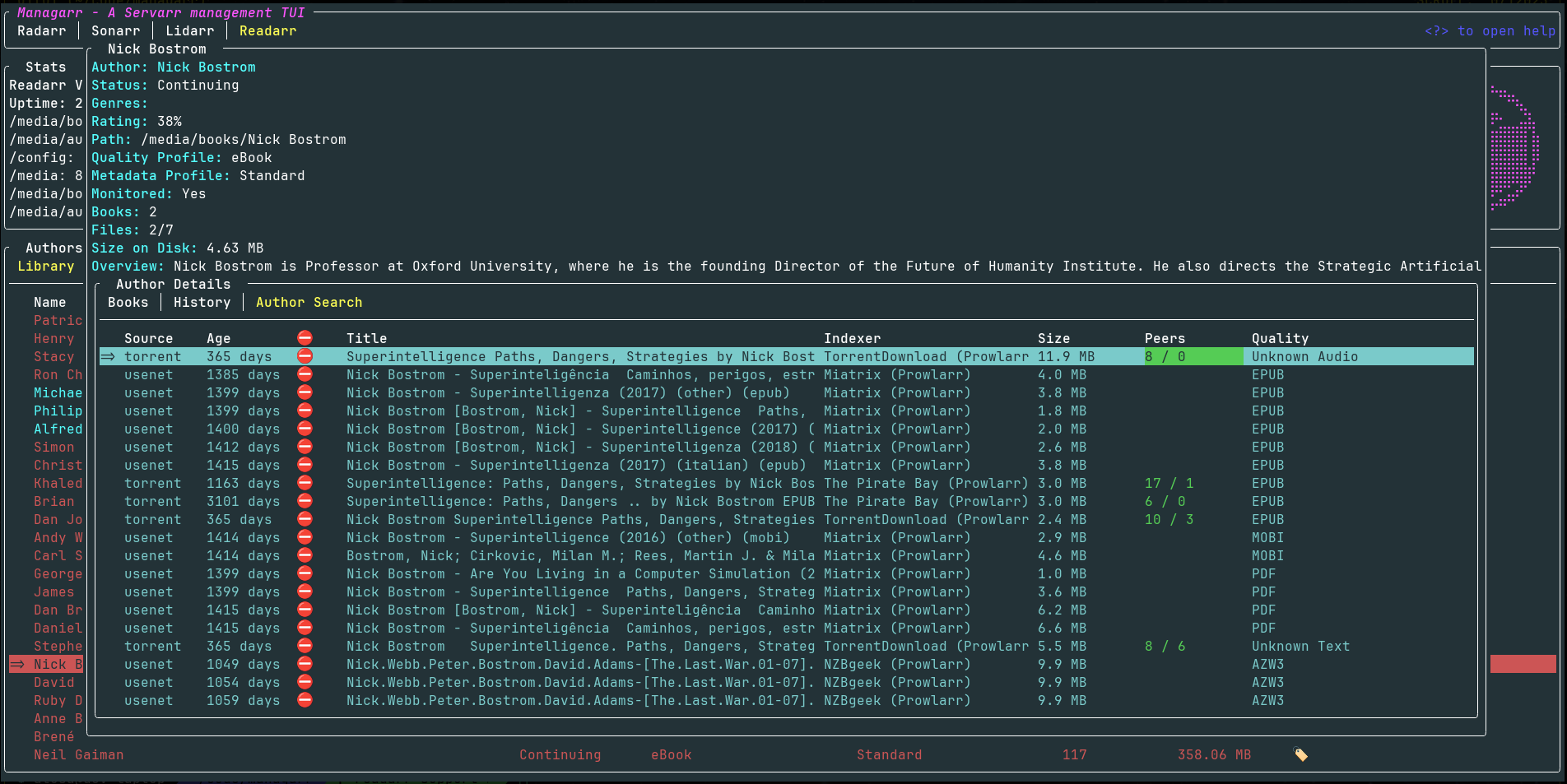Select the Readarr tab
Screen dimensions: 1567x784
pyautogui.click(x=267, y=30)
